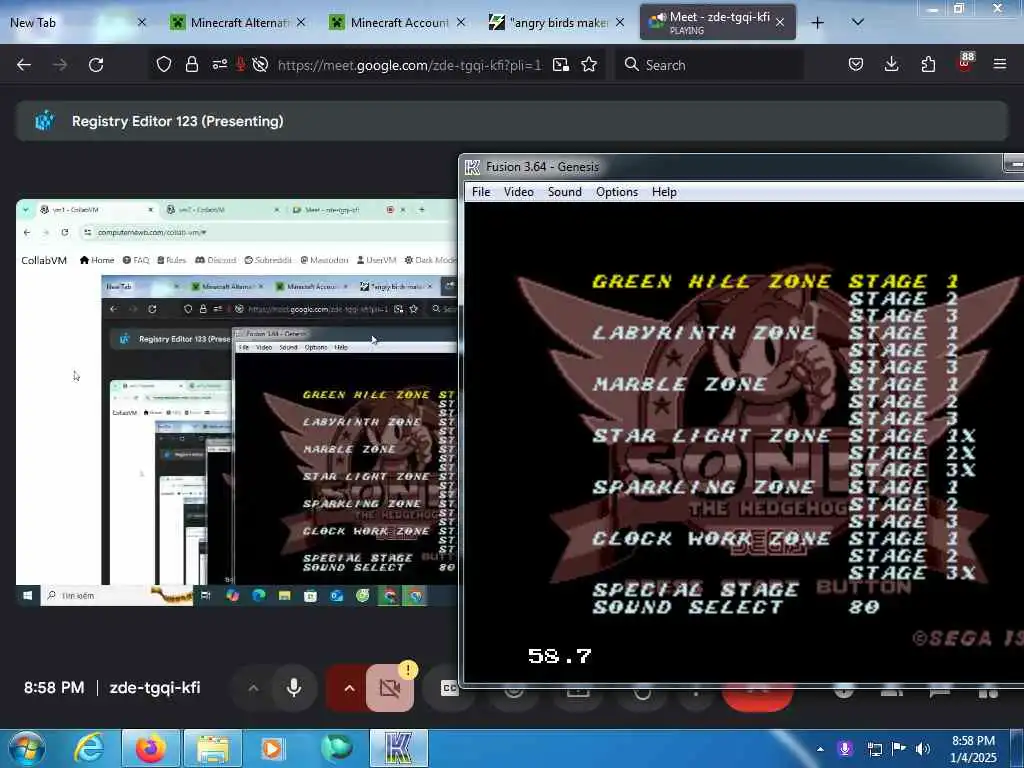Launch Internet Explorer from the taskbar

pyautogui.click(x=89, y=748)
